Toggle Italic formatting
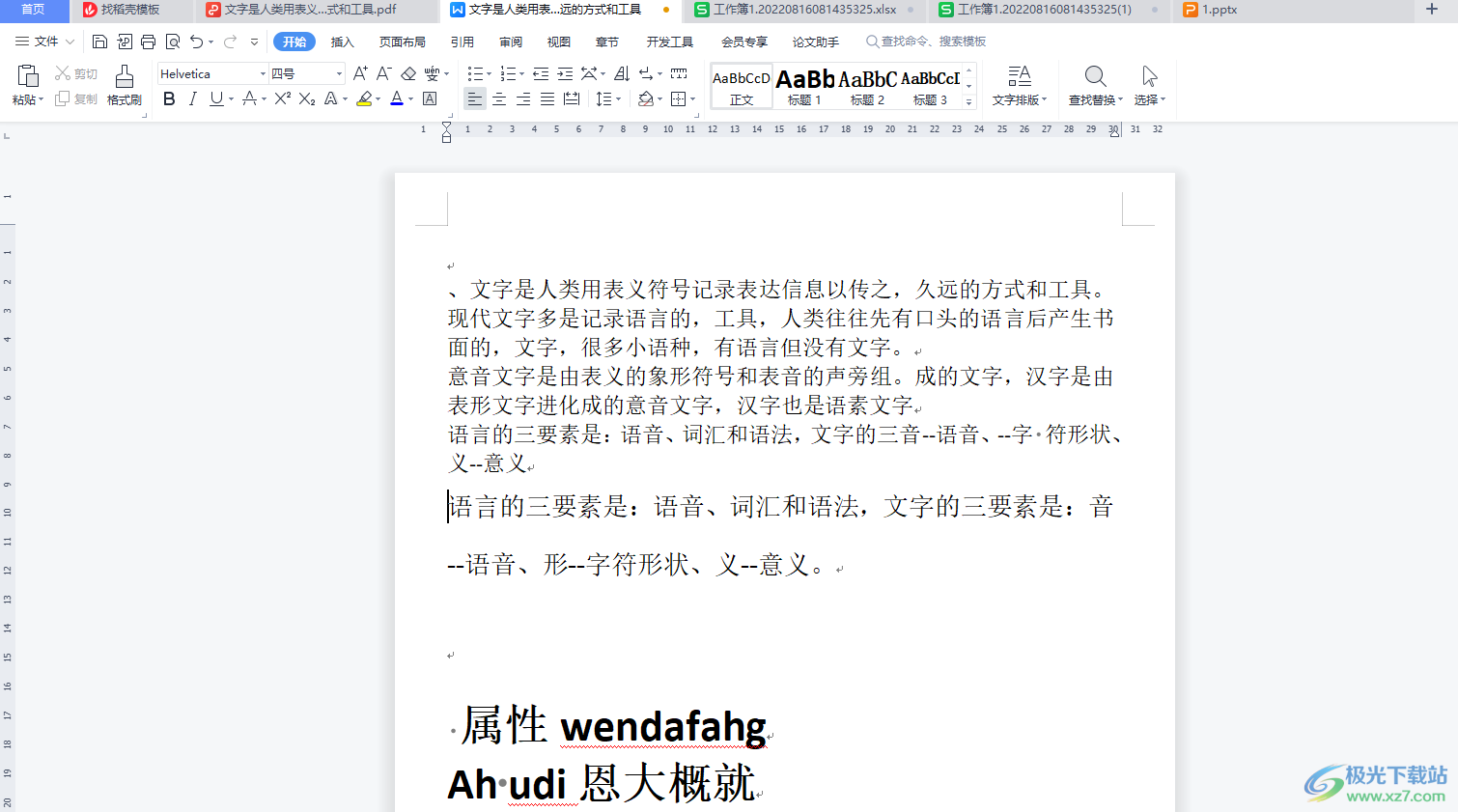1458x812 pixels. (192, 98)
